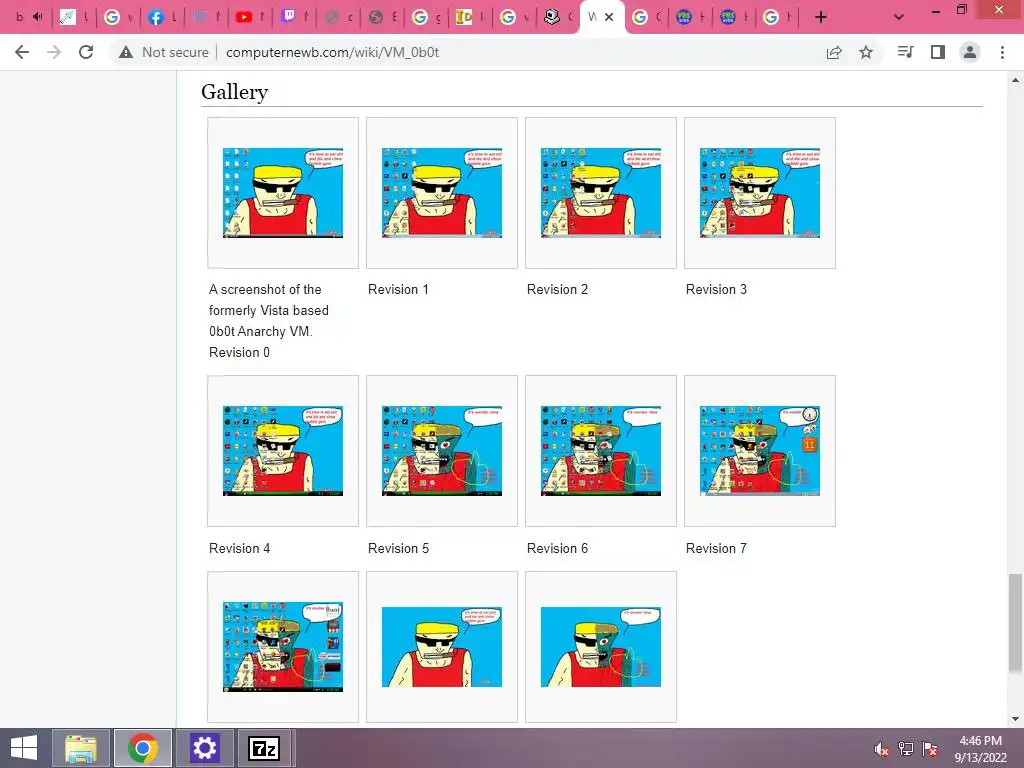The width and height of the screenshot is (1024, 768).
Task: Switch to the YouTube tab
Action: [x=244, y=17]
